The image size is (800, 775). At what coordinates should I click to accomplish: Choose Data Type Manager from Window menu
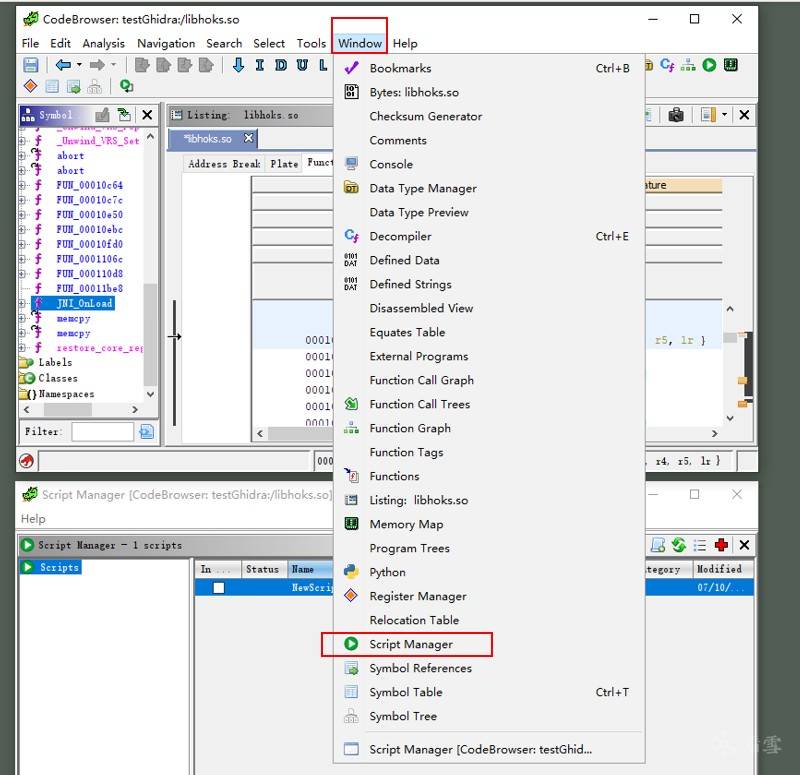pos(489,188)
